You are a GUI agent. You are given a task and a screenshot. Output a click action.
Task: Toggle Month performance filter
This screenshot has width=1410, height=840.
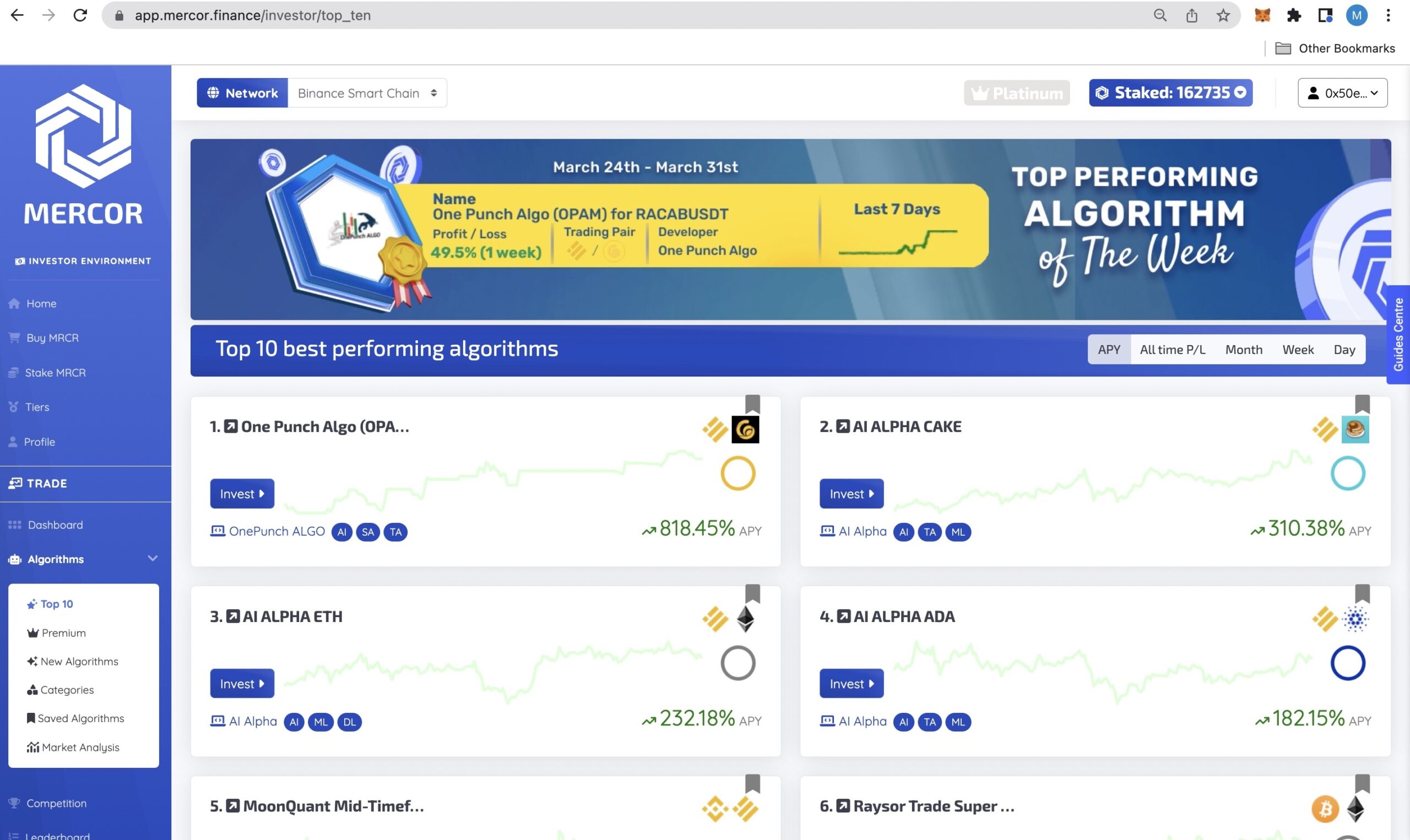pyautogui.click(x=1244, y=349)
